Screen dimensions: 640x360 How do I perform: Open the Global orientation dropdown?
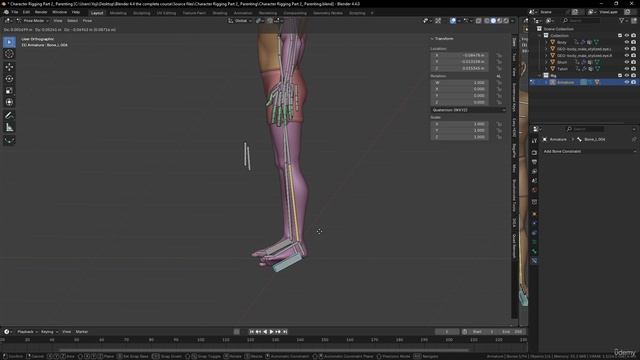pos(240,20)
